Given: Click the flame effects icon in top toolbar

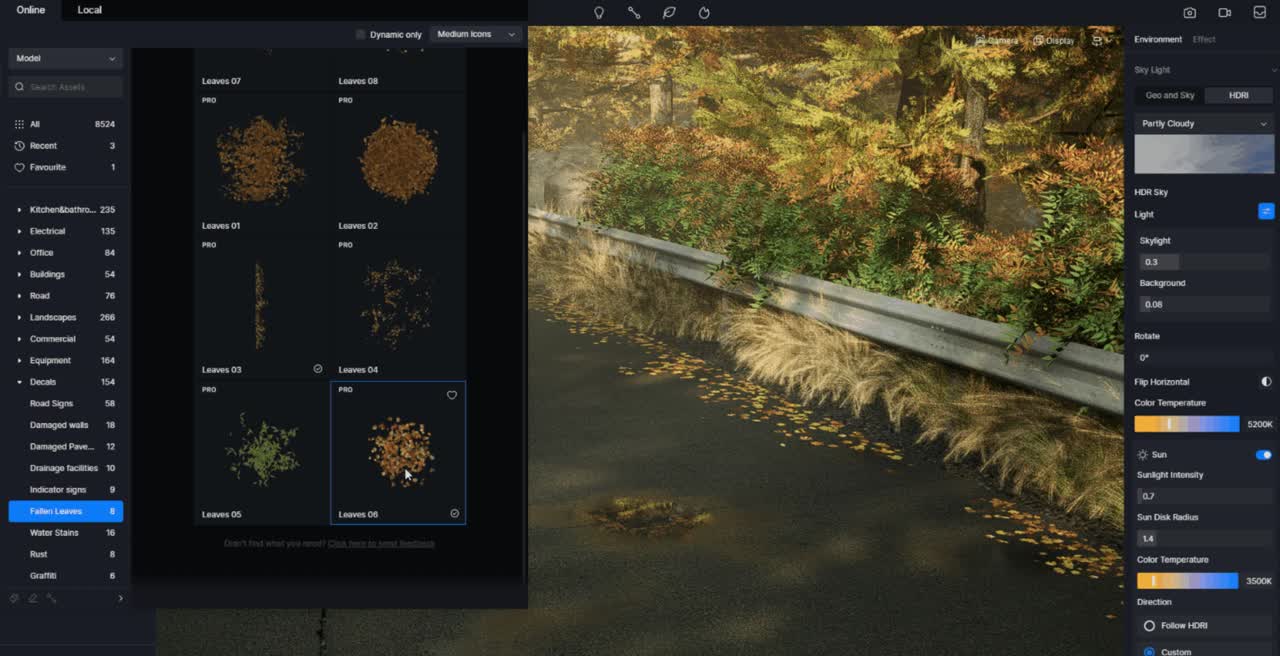Looking at the screenshot, I should [x=704, y=12].
